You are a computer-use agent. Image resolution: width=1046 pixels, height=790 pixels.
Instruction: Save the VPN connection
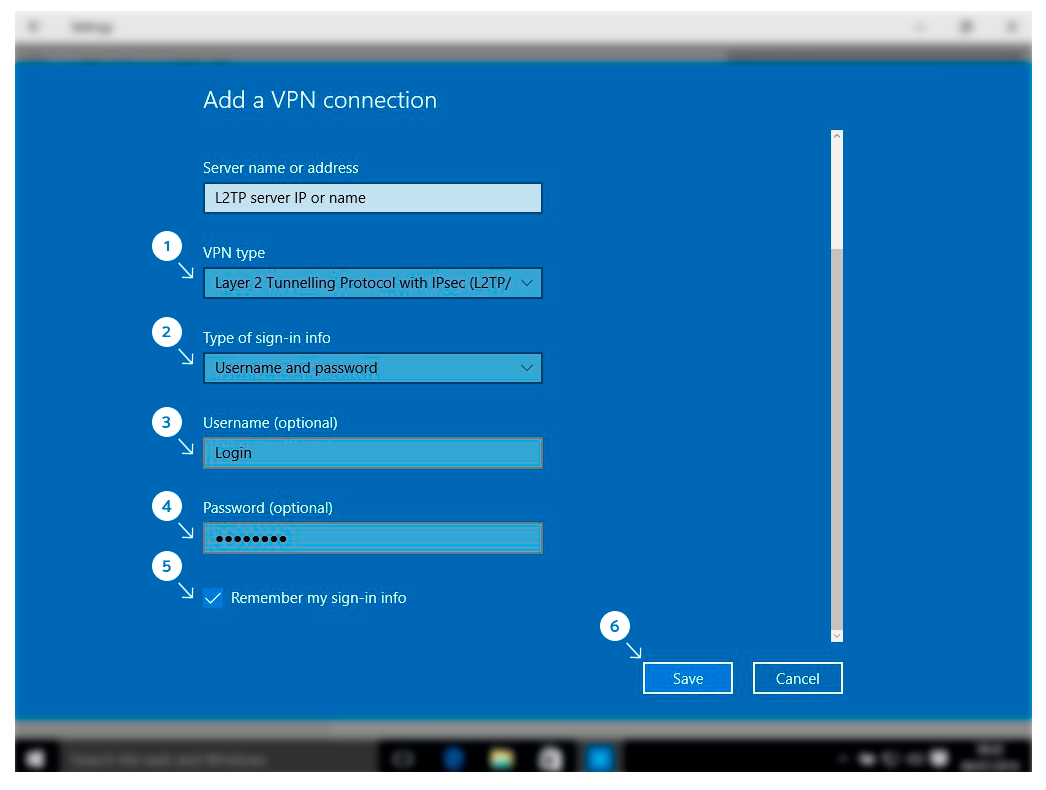tap(688, 679)
